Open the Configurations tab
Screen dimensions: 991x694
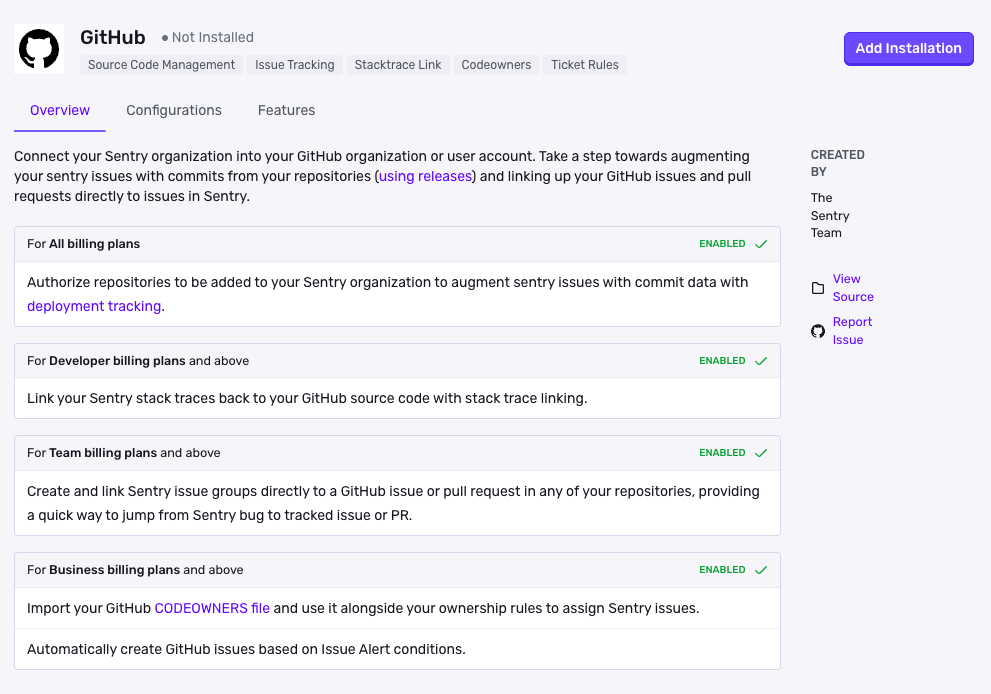point(174,110)
